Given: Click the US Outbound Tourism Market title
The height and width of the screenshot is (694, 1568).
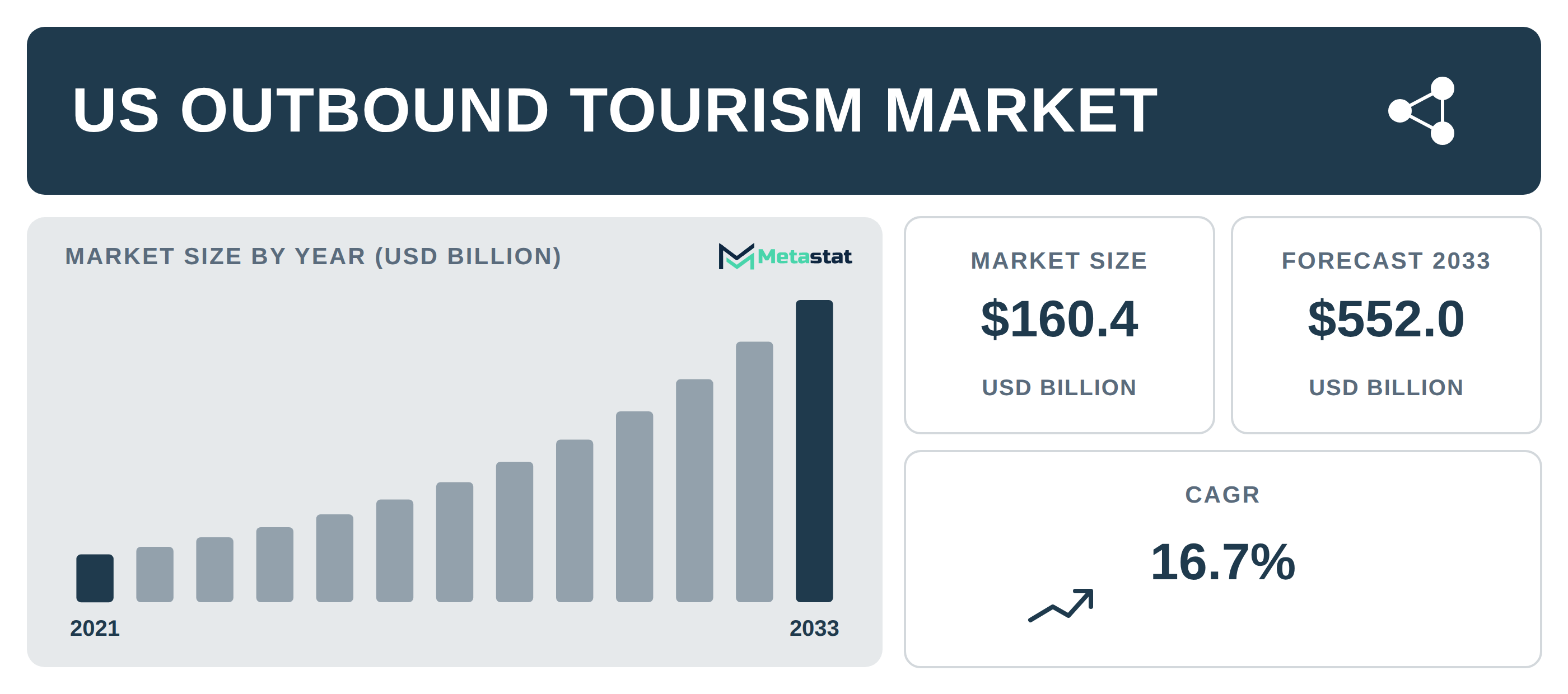Looking at the screenshot, I should point(615,110).
